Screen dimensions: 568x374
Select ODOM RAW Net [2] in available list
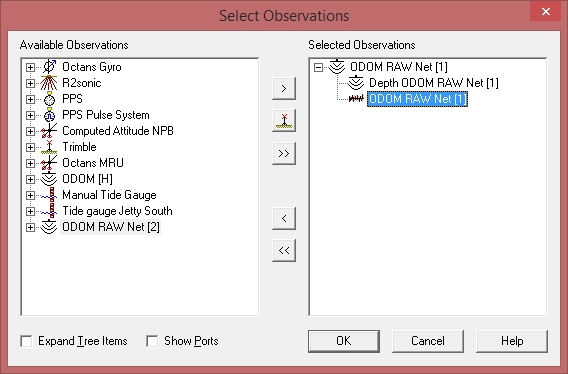[110, 227]
